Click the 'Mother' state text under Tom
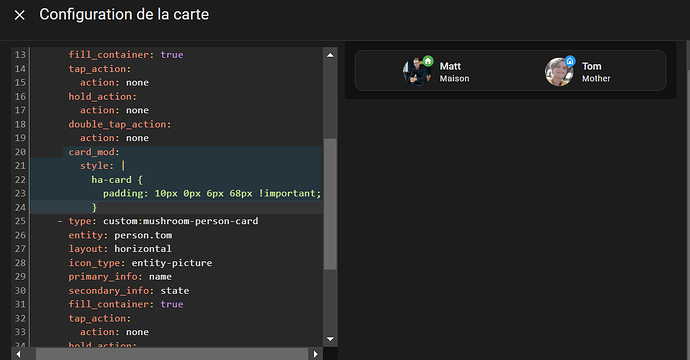This screenshot has height=360, width=690. pos(596,78)
